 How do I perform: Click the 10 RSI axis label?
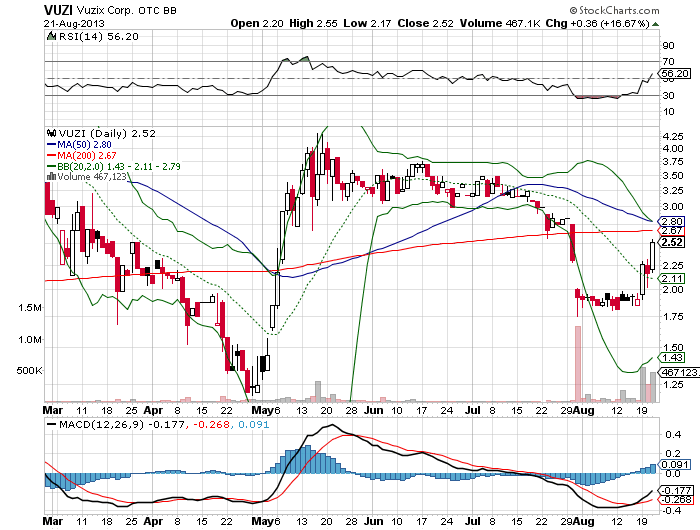[x=668, y=112]
